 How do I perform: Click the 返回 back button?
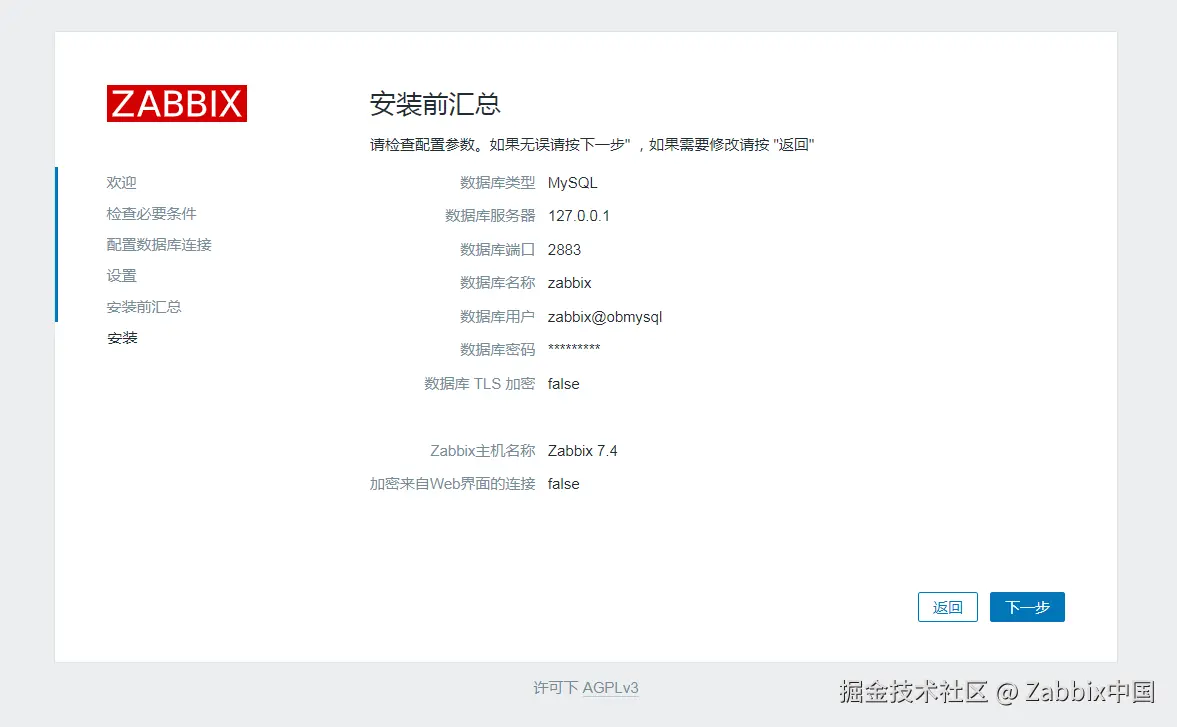[947, 607]
